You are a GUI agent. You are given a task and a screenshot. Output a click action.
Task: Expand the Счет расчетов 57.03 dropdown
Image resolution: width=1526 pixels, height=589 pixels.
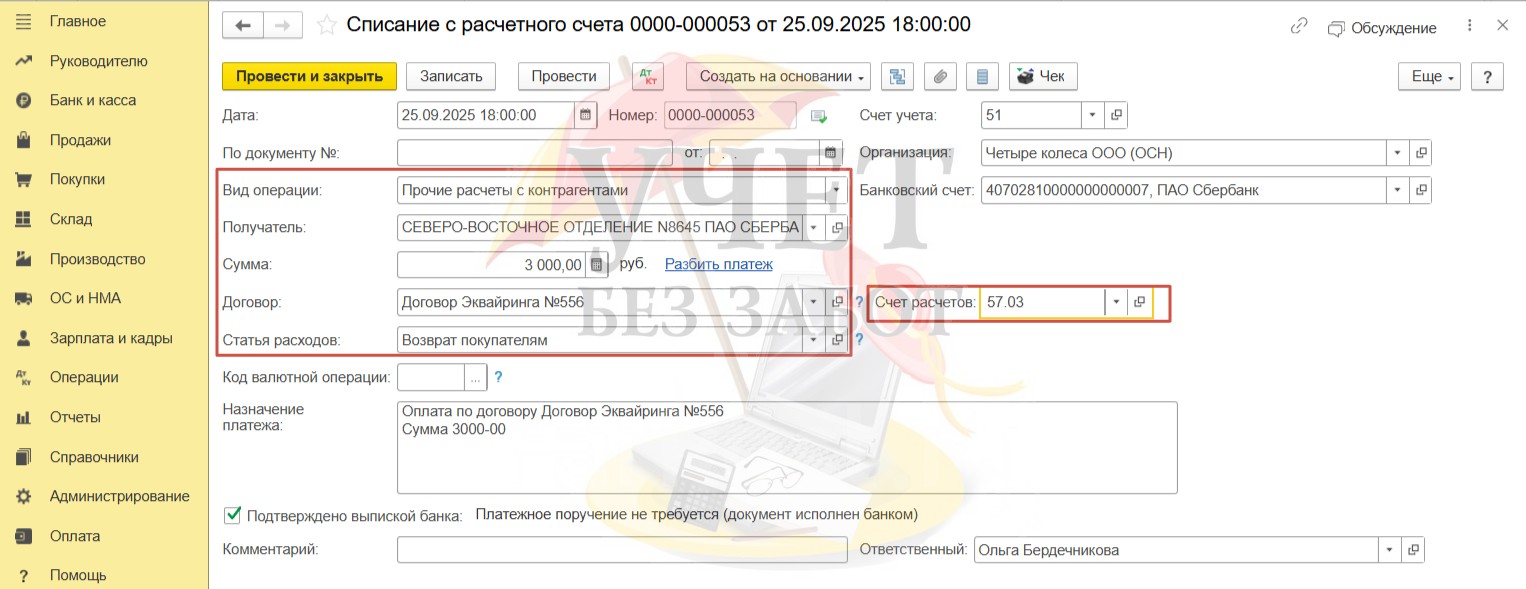pyautogui.click(x=1115, y=302)
